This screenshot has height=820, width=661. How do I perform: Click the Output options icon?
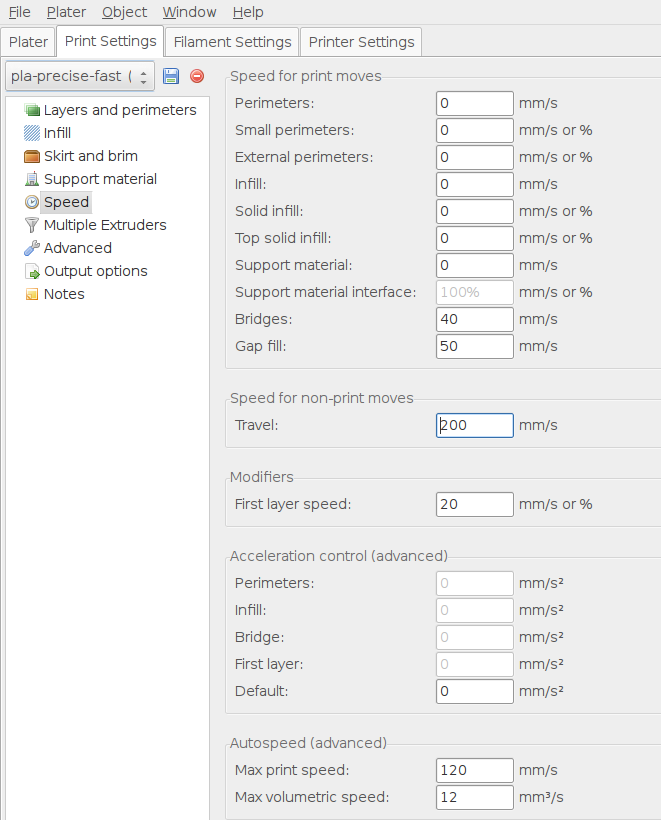tap(32, 271)
